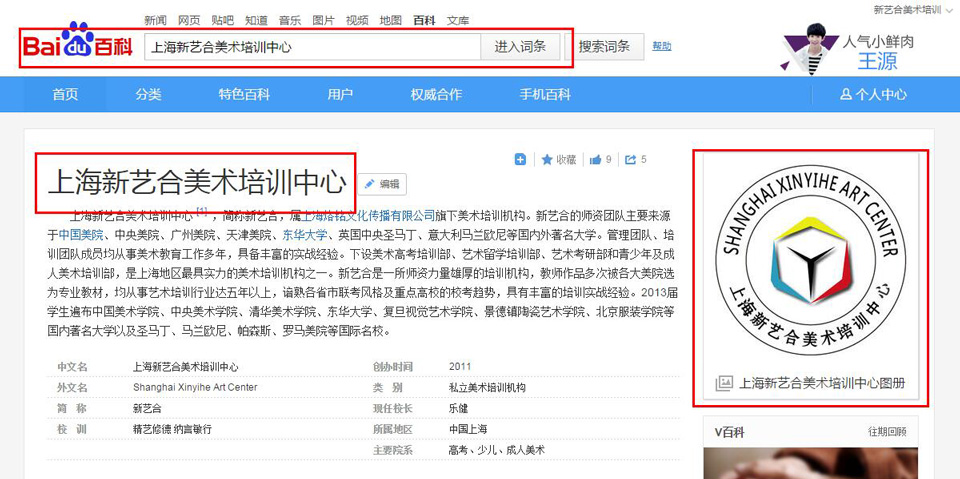Select the 权威合作 navbar item

pyautogui.click(x=436, y=94)
